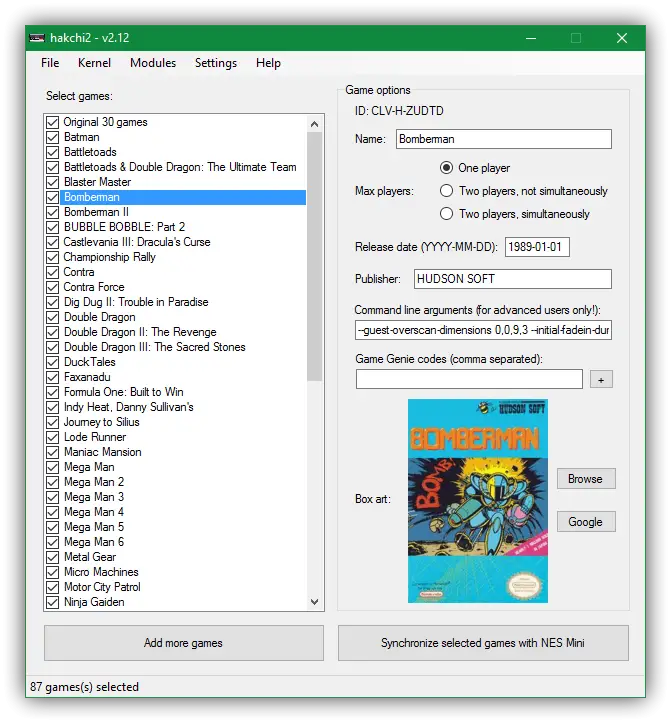Click the 87 games(s) selected status text
The image size is (671, 723).
point(84,687)
